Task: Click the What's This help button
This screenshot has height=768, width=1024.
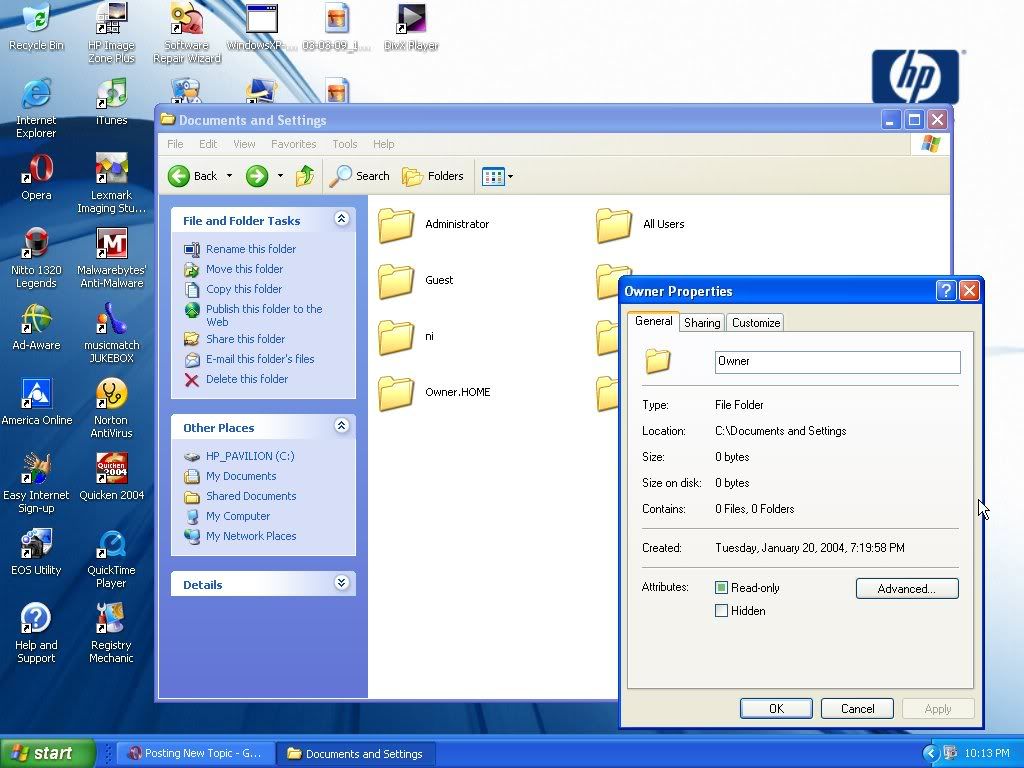Action: (946, 291)
